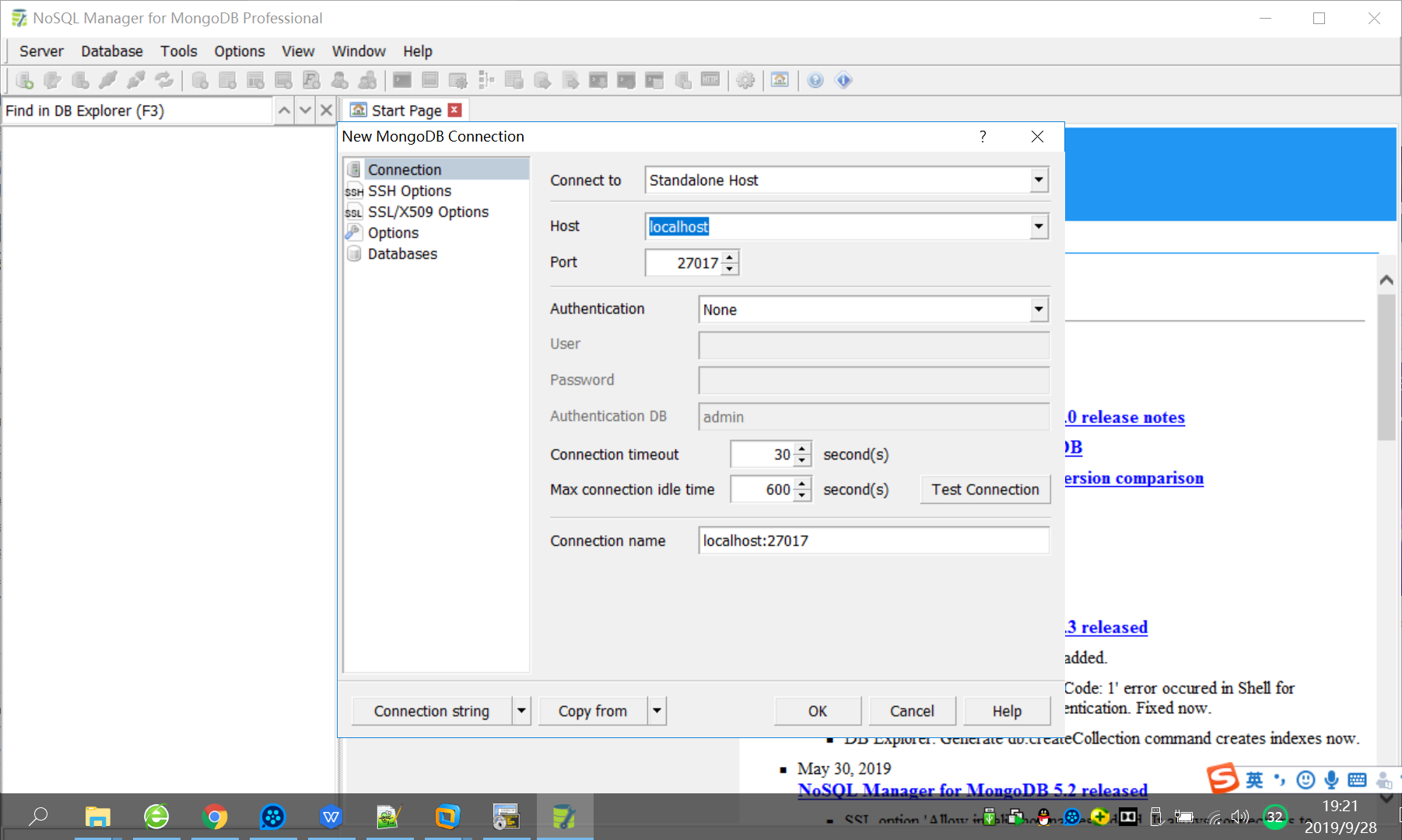
Task: Click Test Connection button
Action: (x=985, y=489)
